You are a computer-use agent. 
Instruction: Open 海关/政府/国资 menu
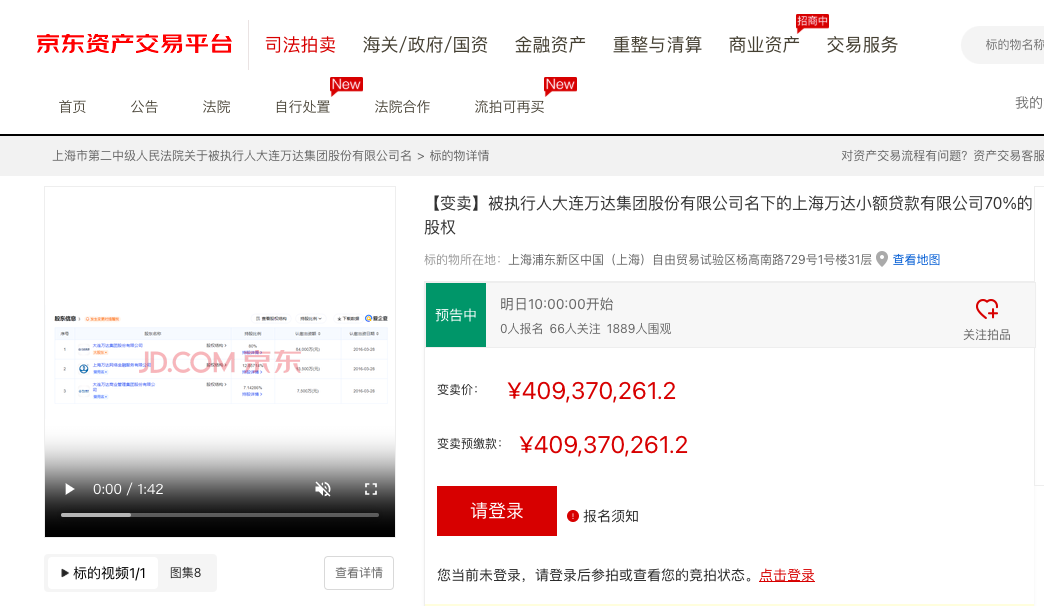point(425,45)
